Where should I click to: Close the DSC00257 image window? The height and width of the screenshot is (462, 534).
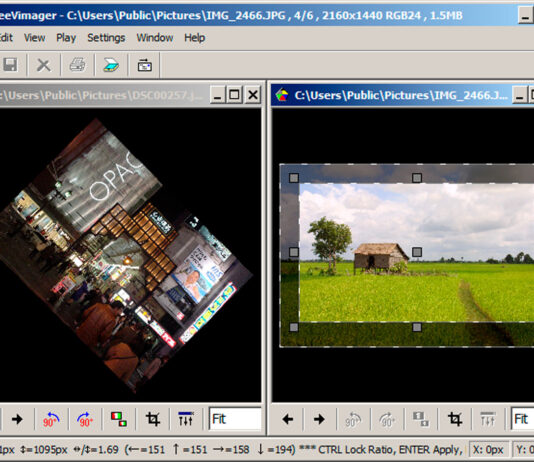(253, 95)
